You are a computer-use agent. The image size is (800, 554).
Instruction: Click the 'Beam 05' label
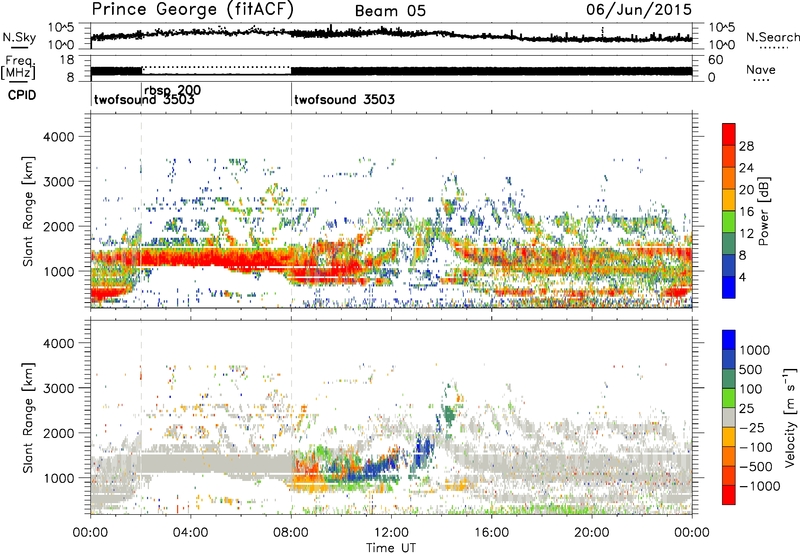390,11
